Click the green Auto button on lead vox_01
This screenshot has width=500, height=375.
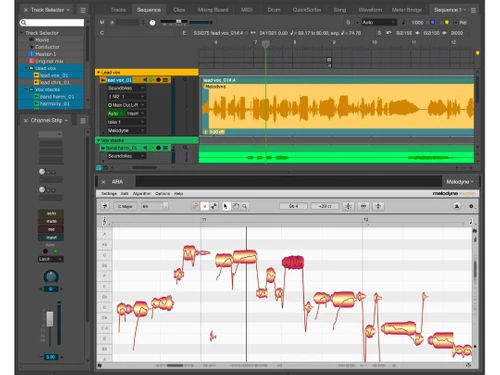pos(115,113)
